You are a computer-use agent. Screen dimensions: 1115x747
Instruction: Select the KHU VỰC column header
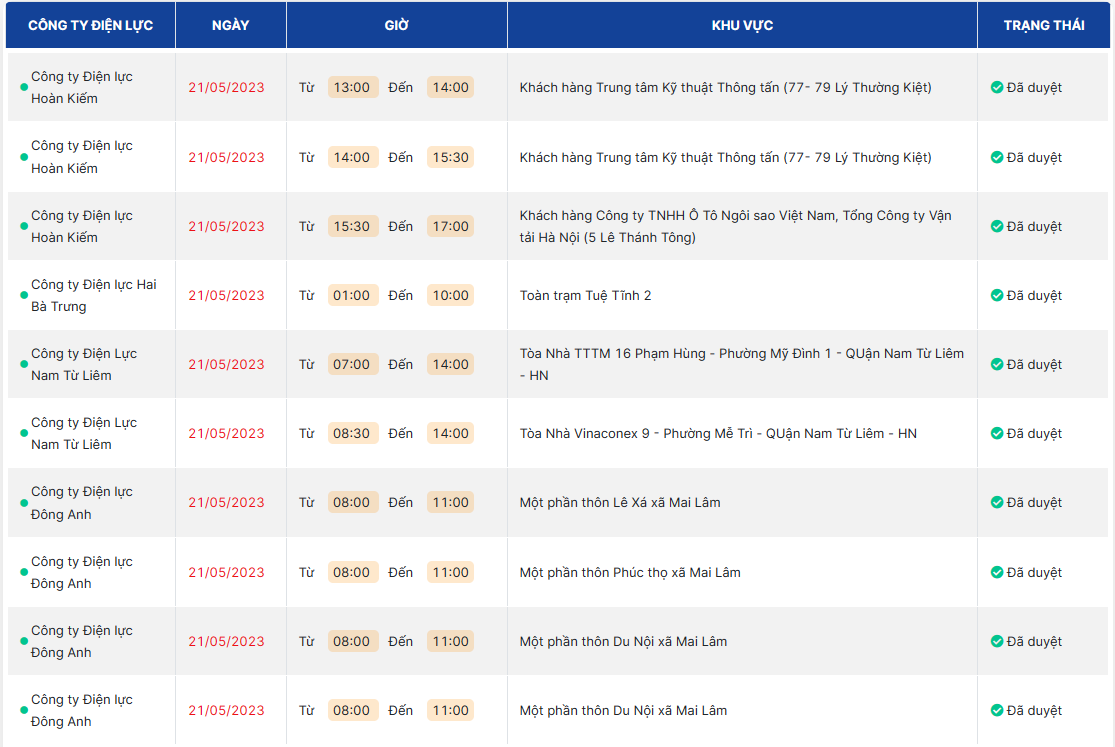pyautogui.click(x=741, y=26)
